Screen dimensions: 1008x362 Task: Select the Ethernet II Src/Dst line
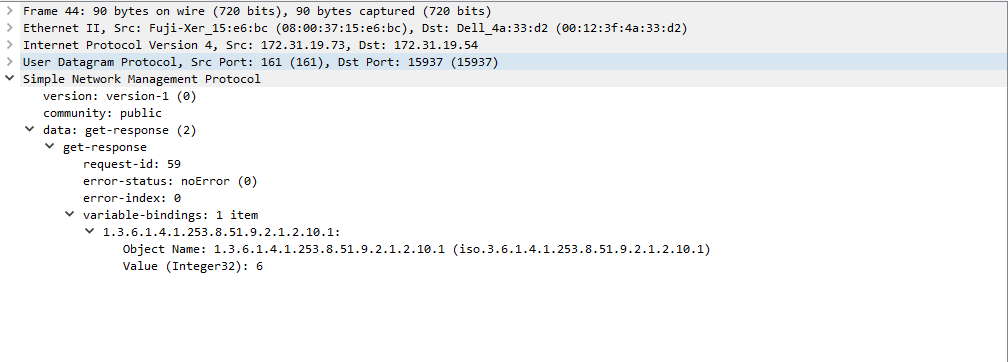tap(355, 28)
